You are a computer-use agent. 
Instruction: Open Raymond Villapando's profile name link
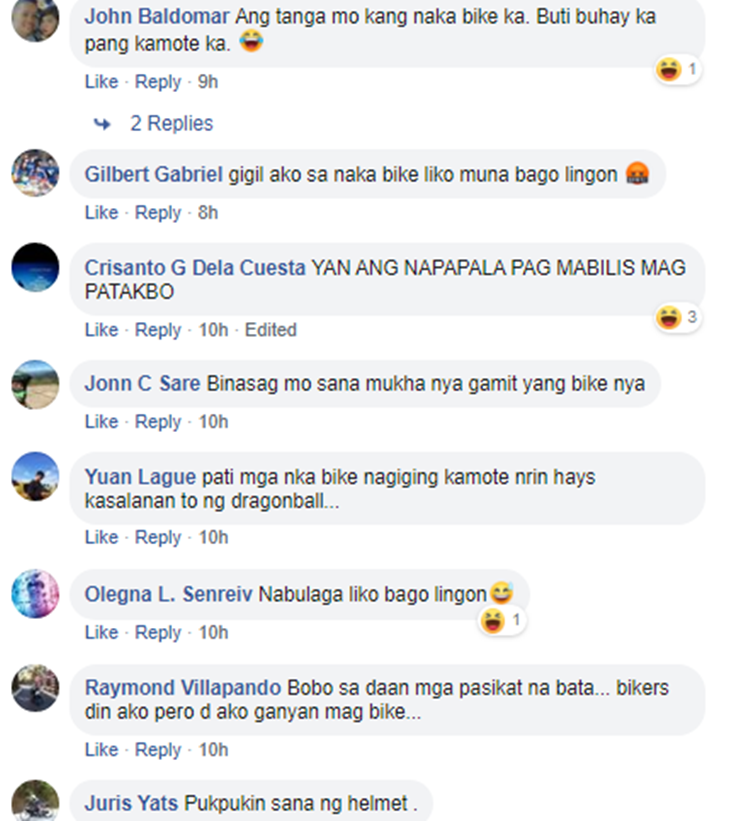click(x=183, y=687)
